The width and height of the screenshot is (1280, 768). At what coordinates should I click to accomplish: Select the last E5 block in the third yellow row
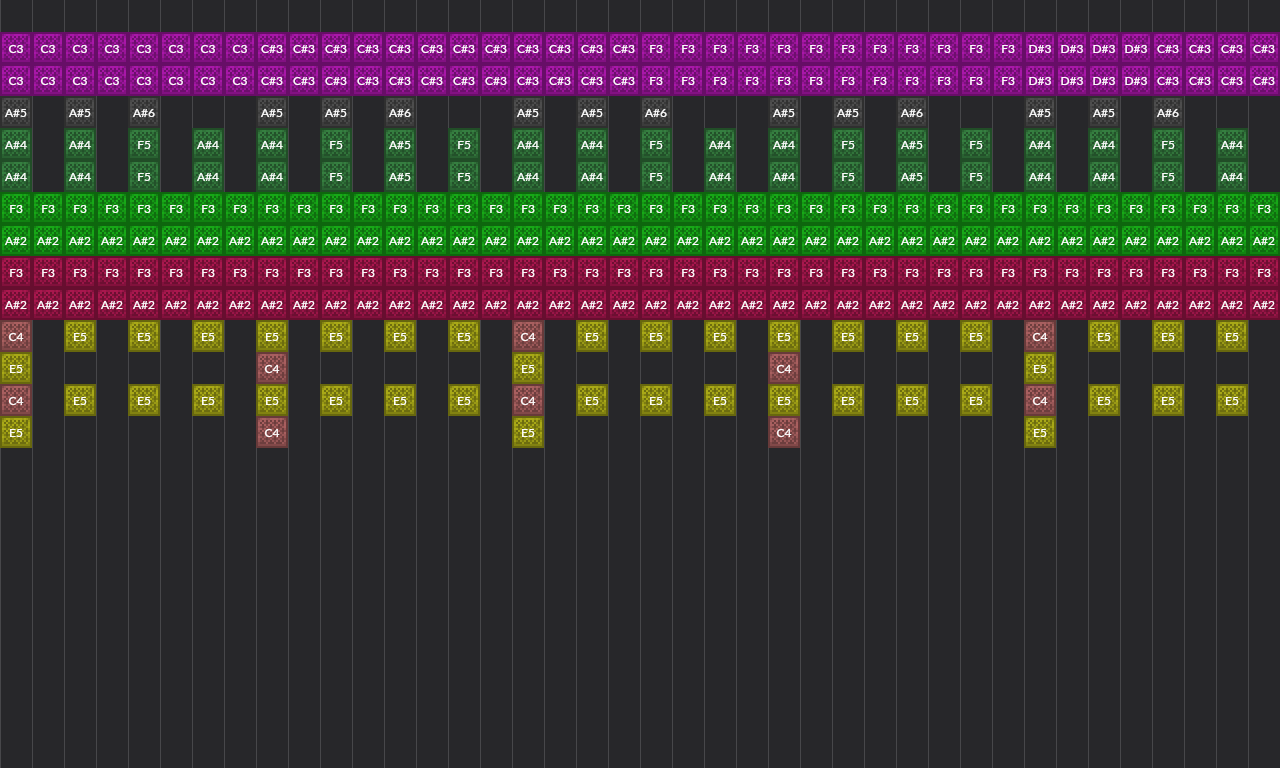[1232, 401]
